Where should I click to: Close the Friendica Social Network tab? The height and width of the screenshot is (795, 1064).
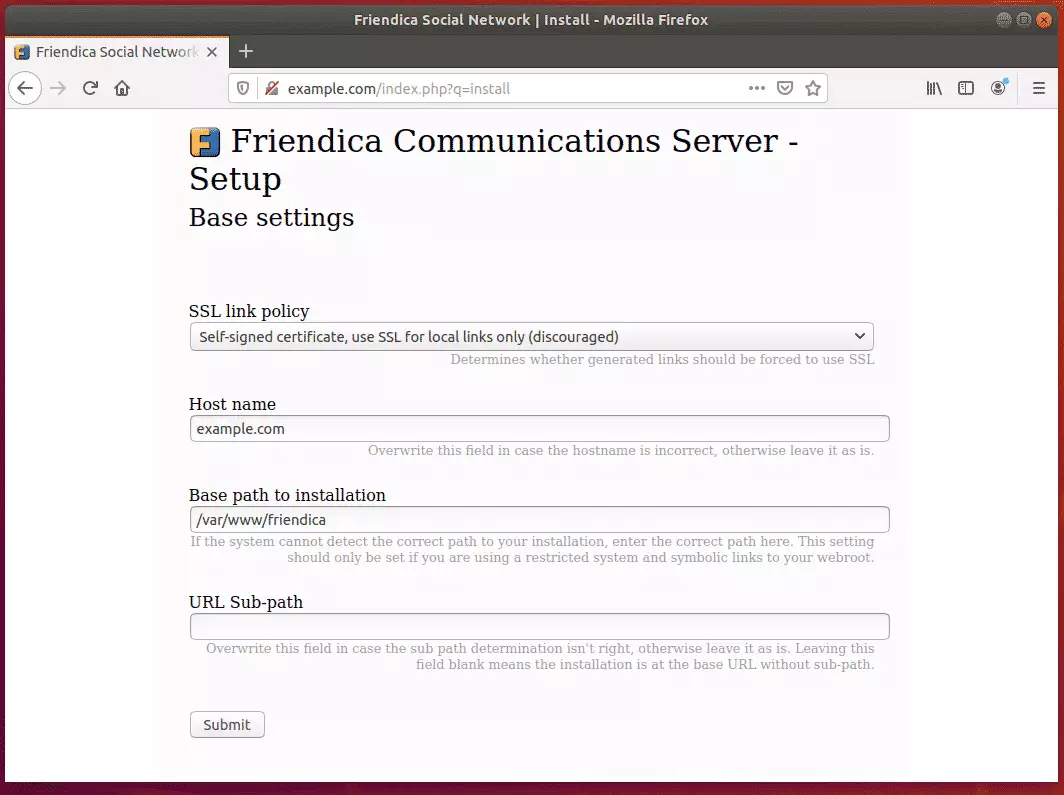click(212, 52)
